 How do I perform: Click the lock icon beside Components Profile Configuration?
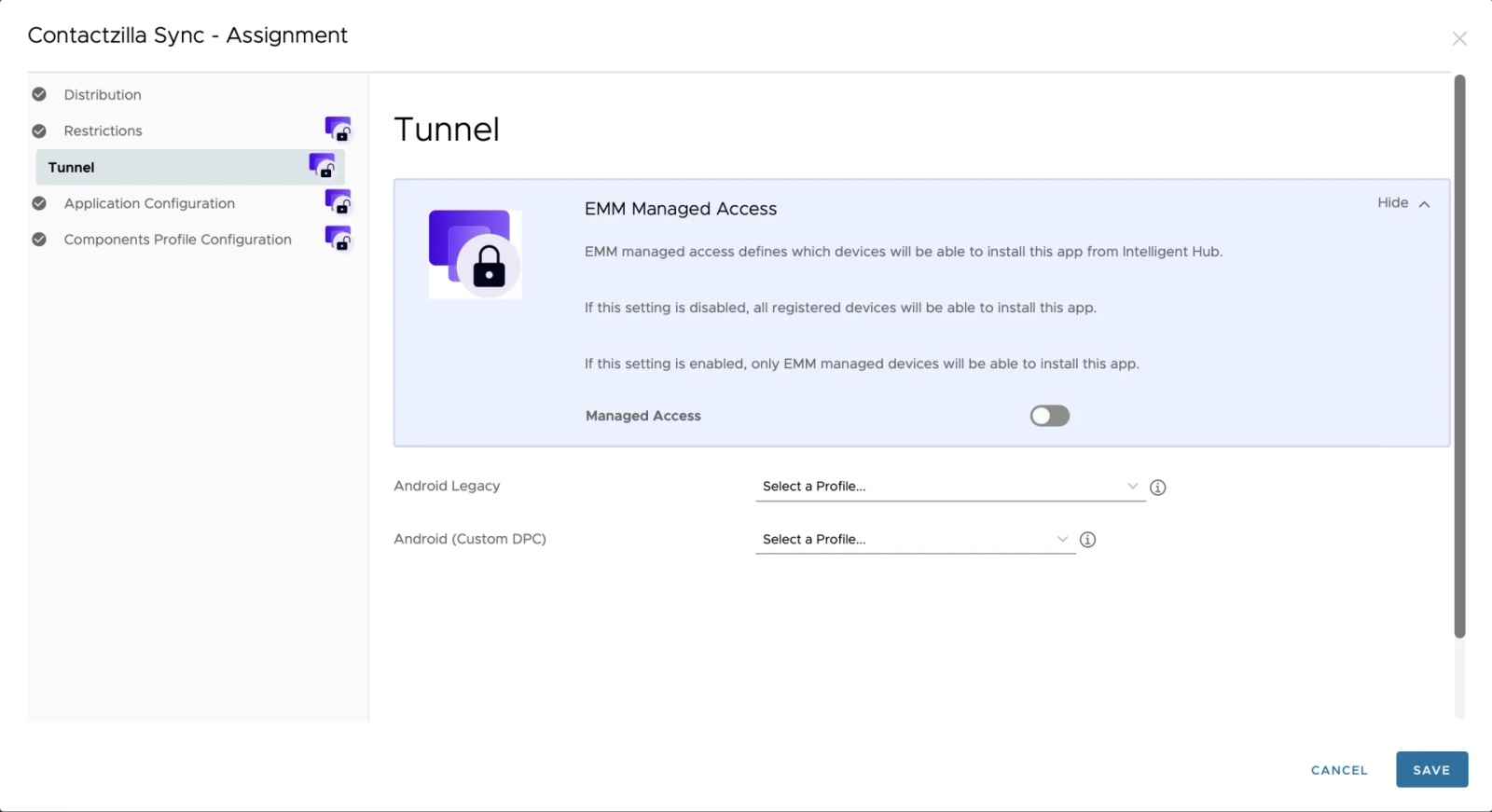(338, 239)
